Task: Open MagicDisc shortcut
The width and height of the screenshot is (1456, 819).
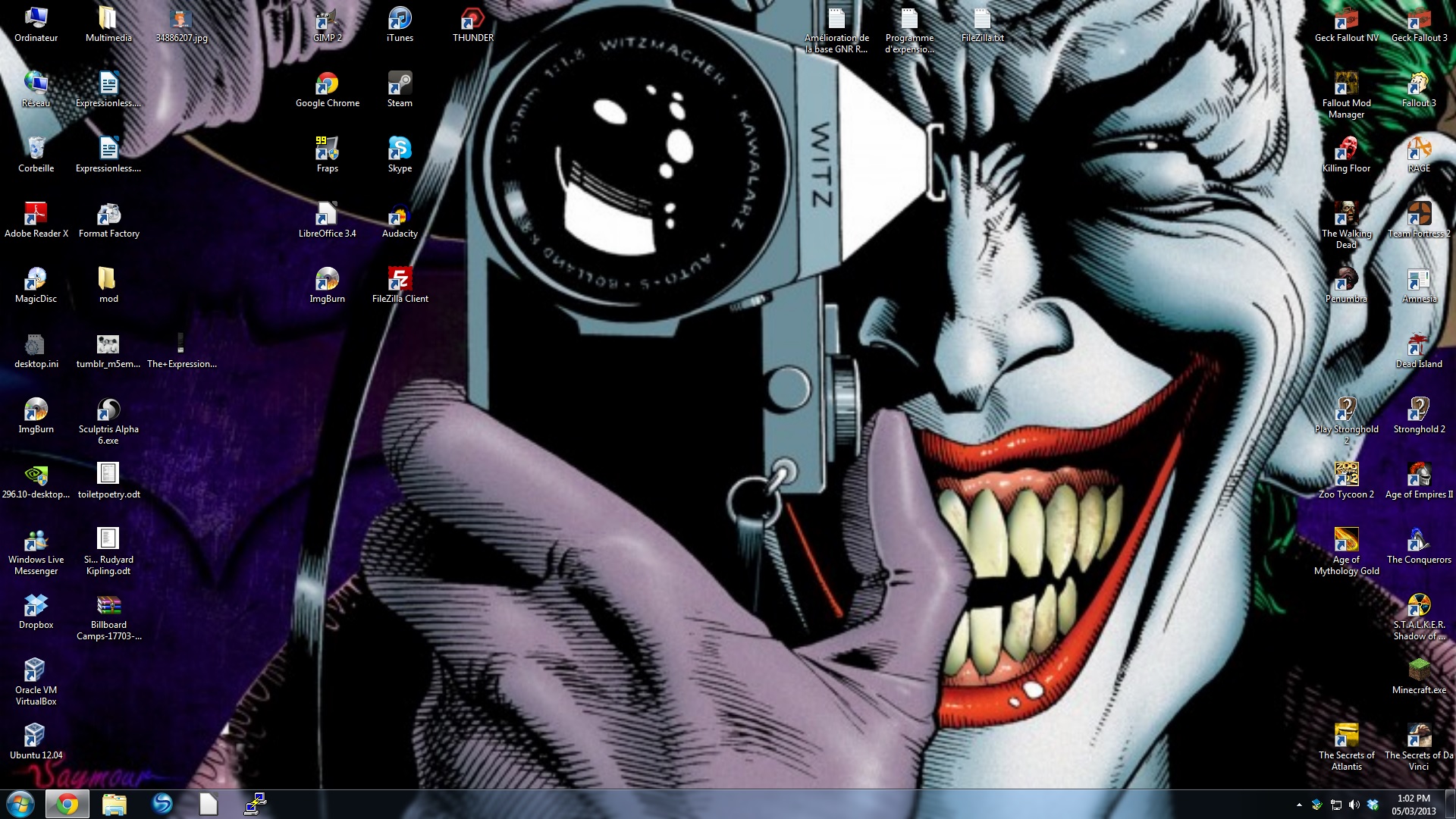Action: (36, 285)
